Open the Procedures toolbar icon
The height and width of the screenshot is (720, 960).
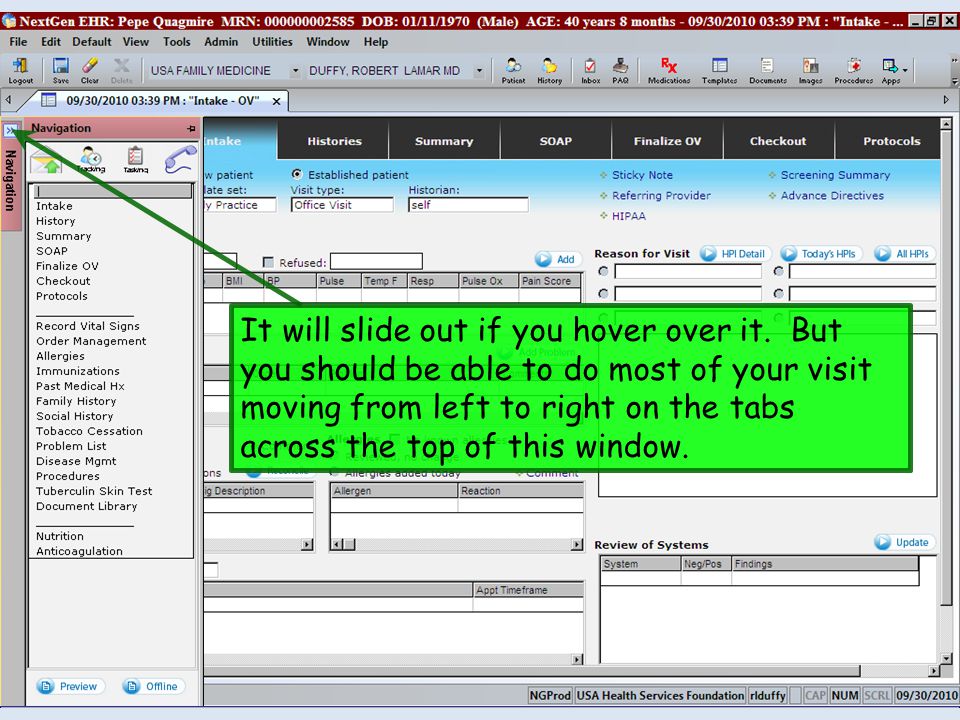coord(853,71)
